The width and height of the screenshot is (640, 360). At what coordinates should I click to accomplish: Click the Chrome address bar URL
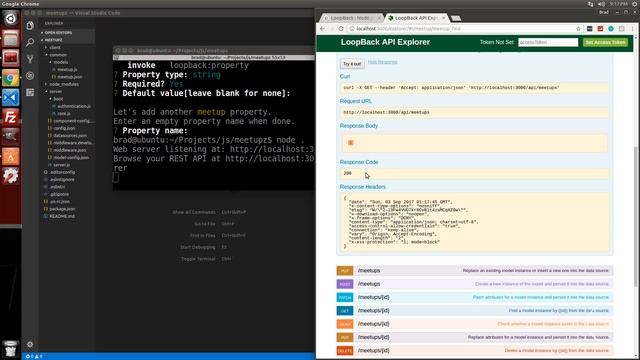point(408,29)
